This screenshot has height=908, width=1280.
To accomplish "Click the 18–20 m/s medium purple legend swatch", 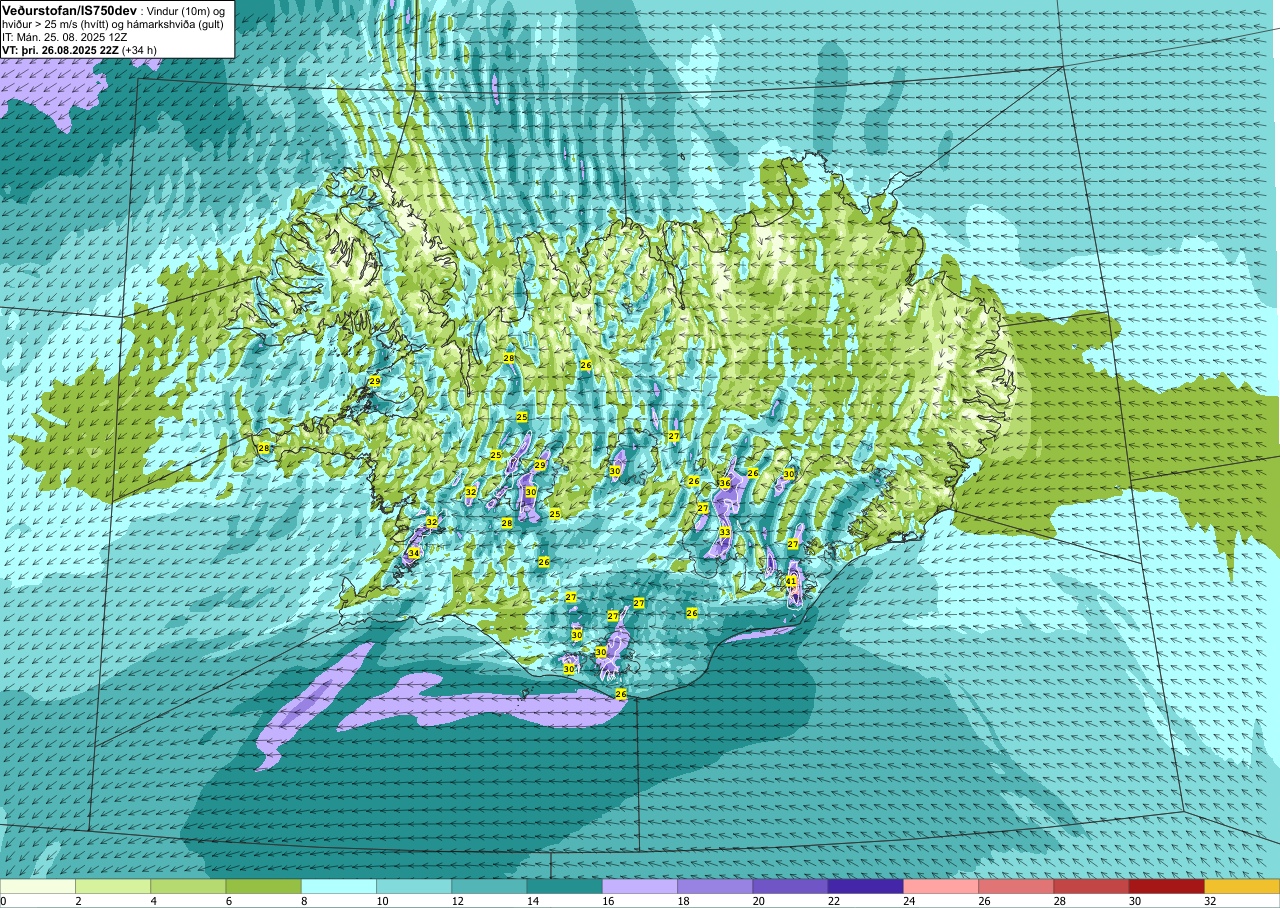I will pos(715,886).
